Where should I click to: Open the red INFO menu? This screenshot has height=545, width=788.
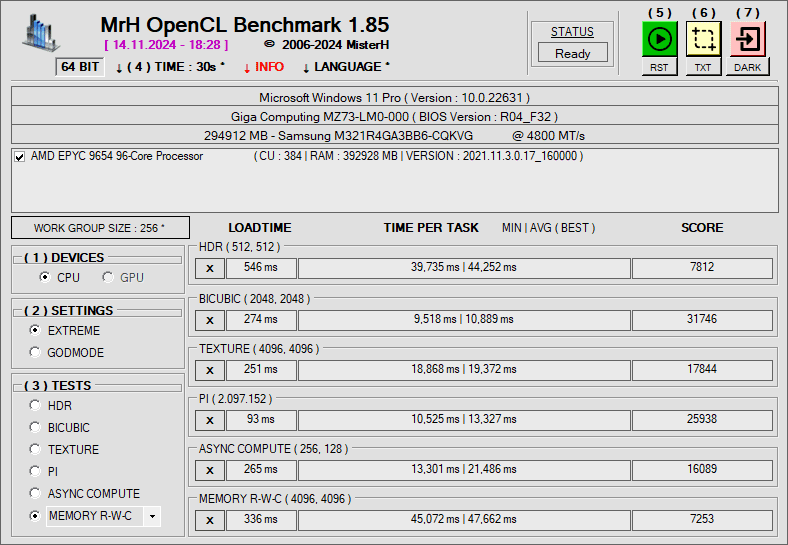click(264, 67)
